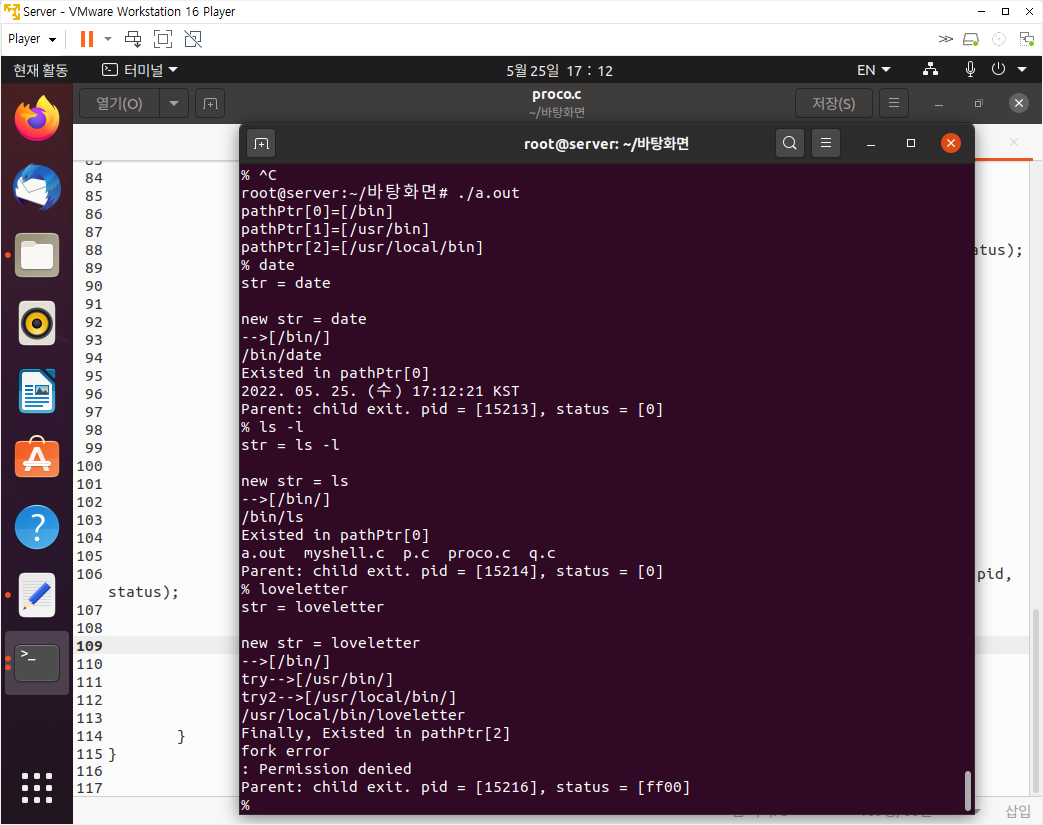Open a new terminal tab with the new-tab icon
Screen dimensions: 1043x825
point(261,143)
